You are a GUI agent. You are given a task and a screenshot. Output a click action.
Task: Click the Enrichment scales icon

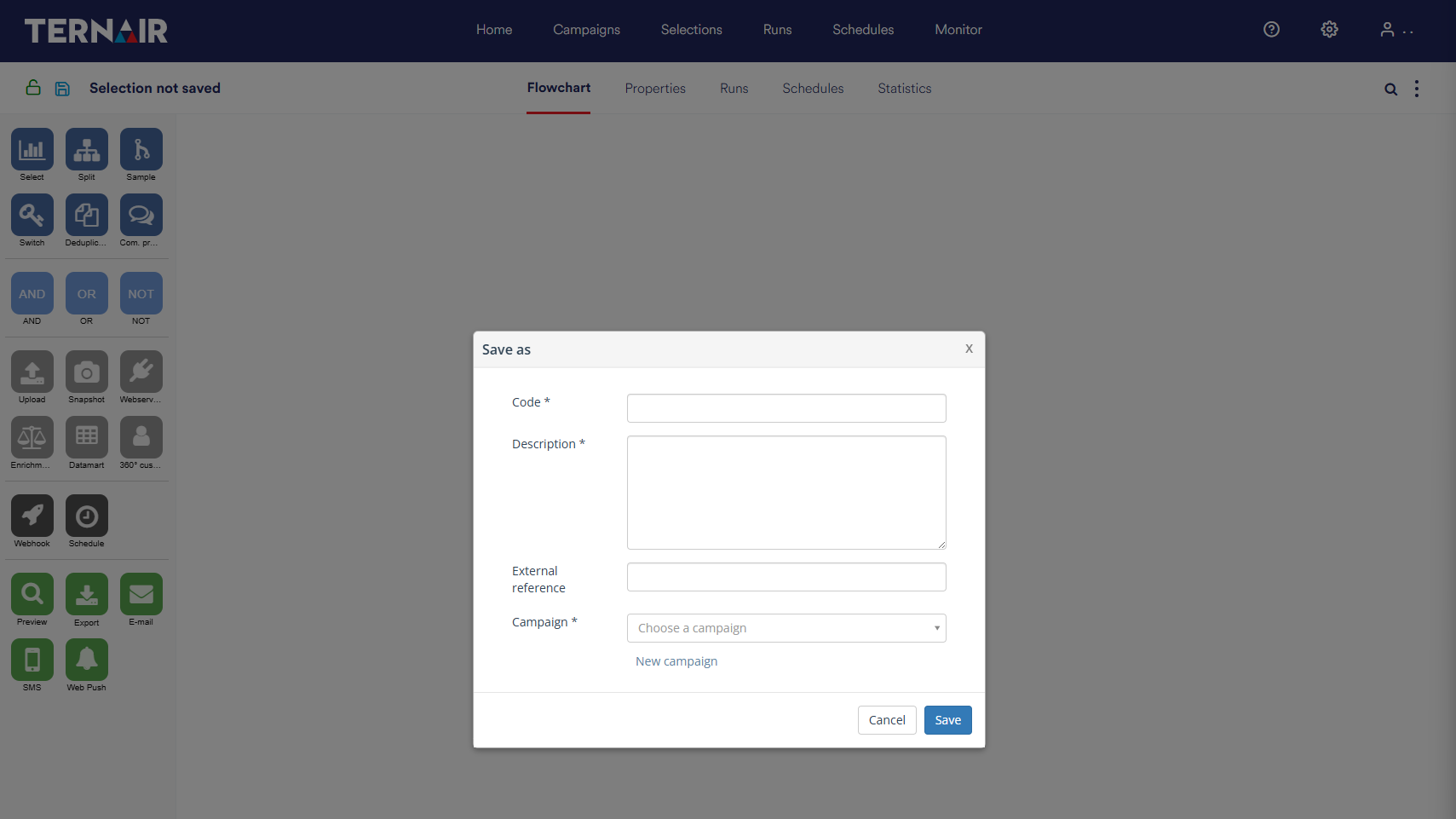(x=32, y=437)
